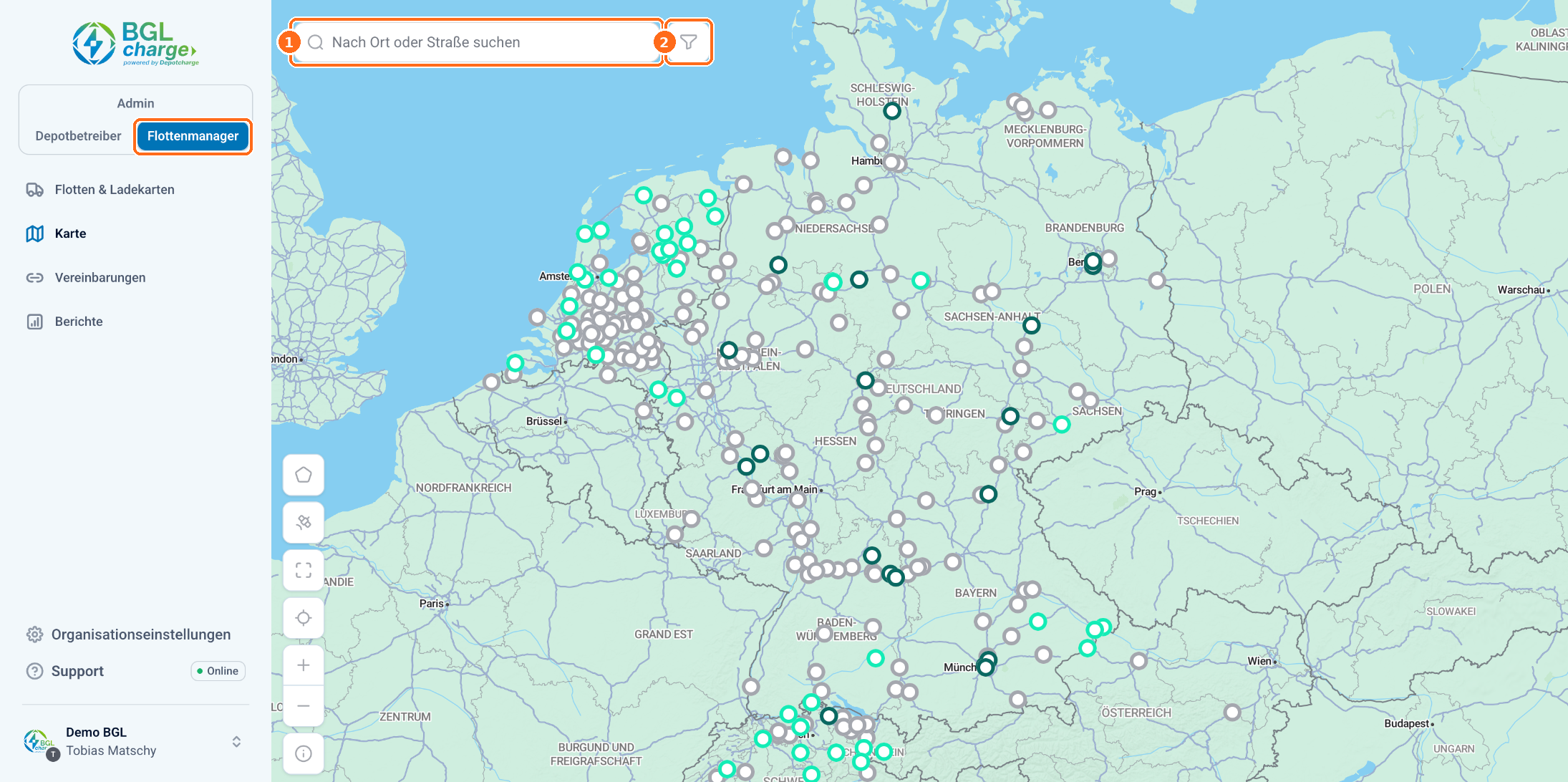The width and height of the screenshot is (1568, 782).
Task: Select the polygon draw tool
Action: (304, 475)
